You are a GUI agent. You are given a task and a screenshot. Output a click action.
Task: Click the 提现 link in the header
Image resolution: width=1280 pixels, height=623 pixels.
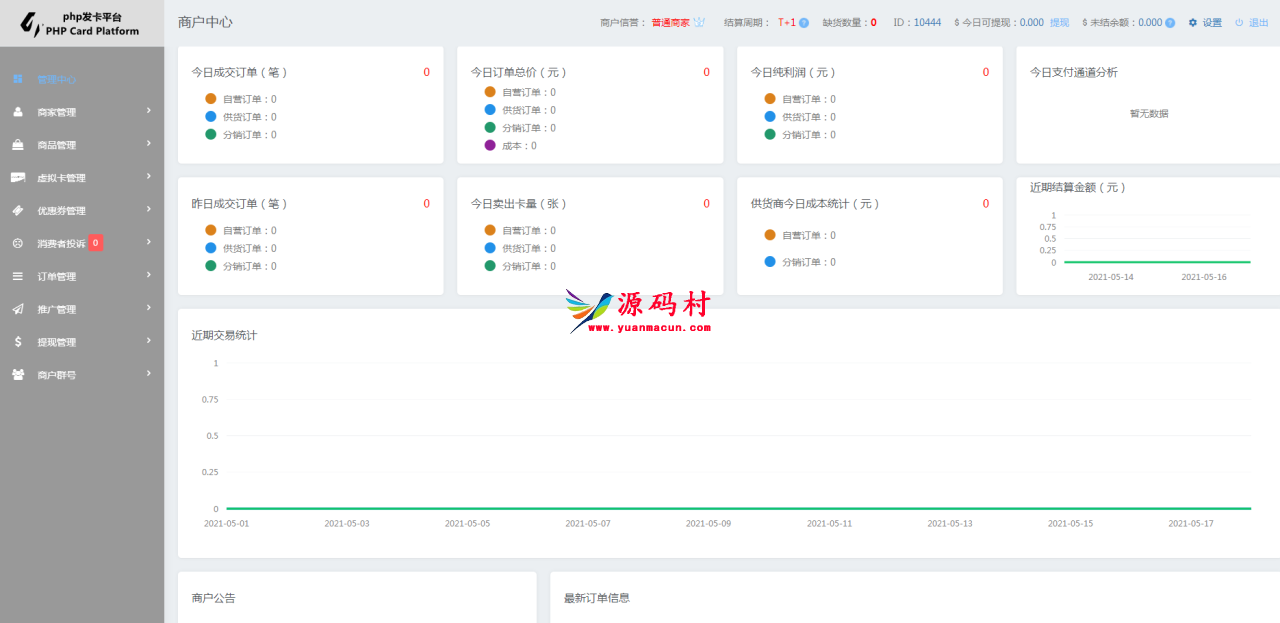pos(1059,23)
